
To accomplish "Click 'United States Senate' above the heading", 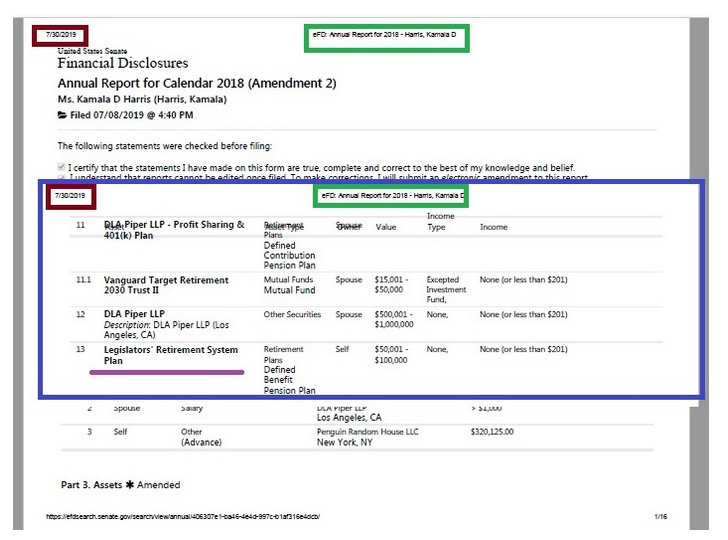I will 92,51.
